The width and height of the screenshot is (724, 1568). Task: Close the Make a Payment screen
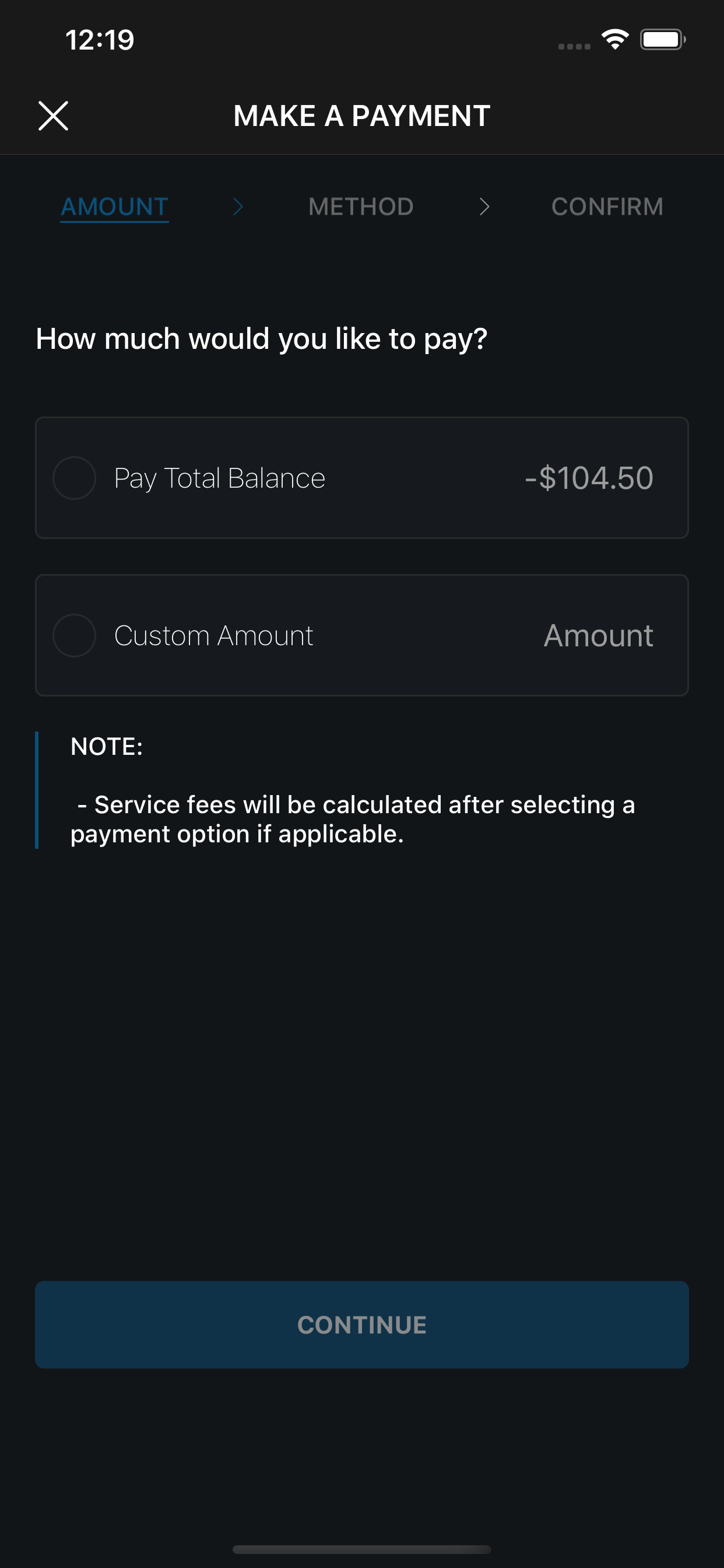point(54,116)
